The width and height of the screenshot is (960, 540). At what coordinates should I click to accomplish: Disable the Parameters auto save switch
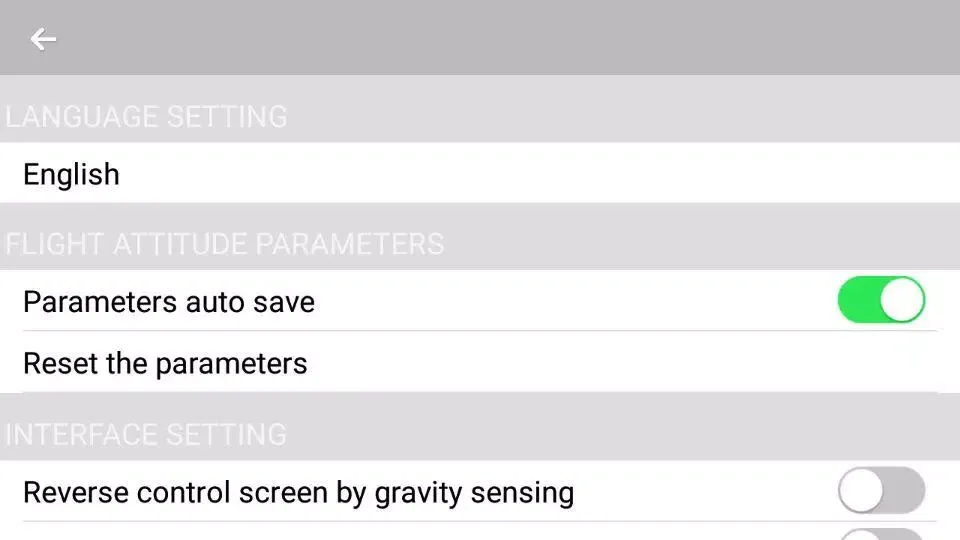tap(881, 300)
